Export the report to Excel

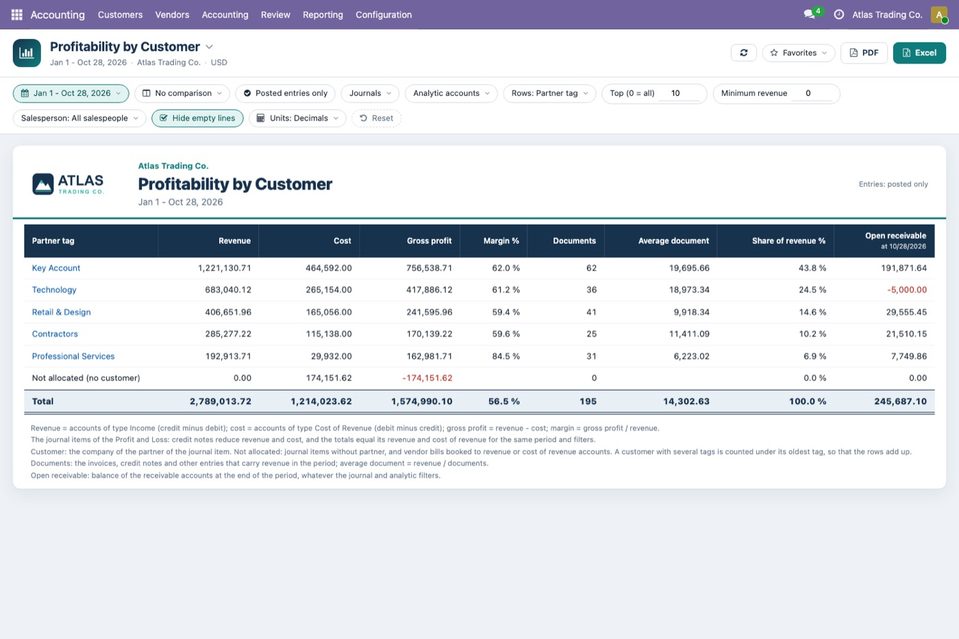[919, 53]
